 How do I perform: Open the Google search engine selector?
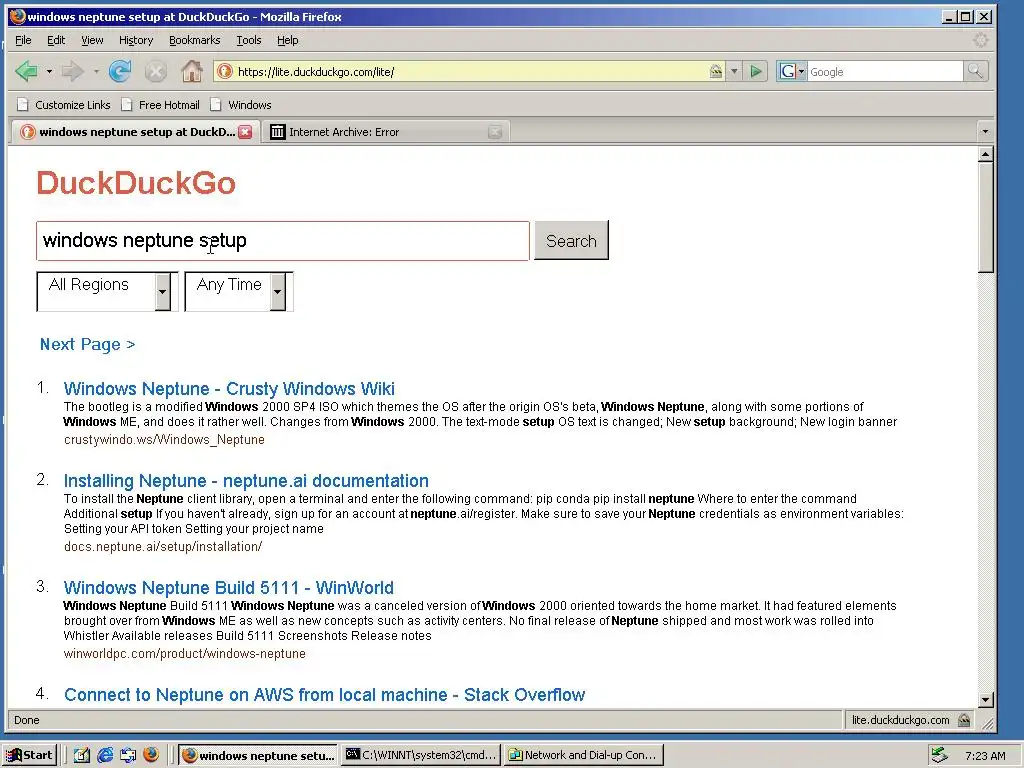click(792, 71)
